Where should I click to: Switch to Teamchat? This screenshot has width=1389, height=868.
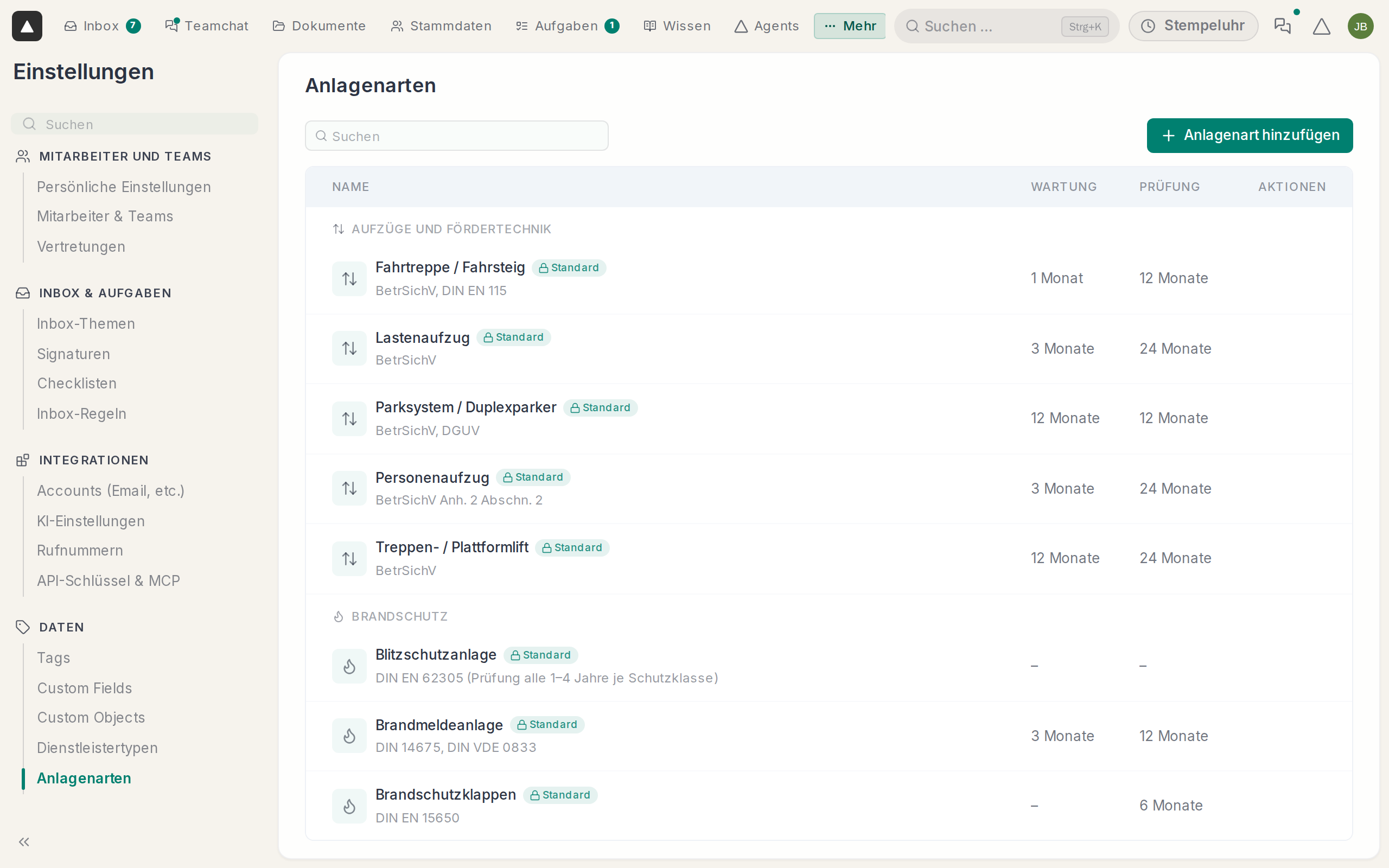click(x=207, y=26)
